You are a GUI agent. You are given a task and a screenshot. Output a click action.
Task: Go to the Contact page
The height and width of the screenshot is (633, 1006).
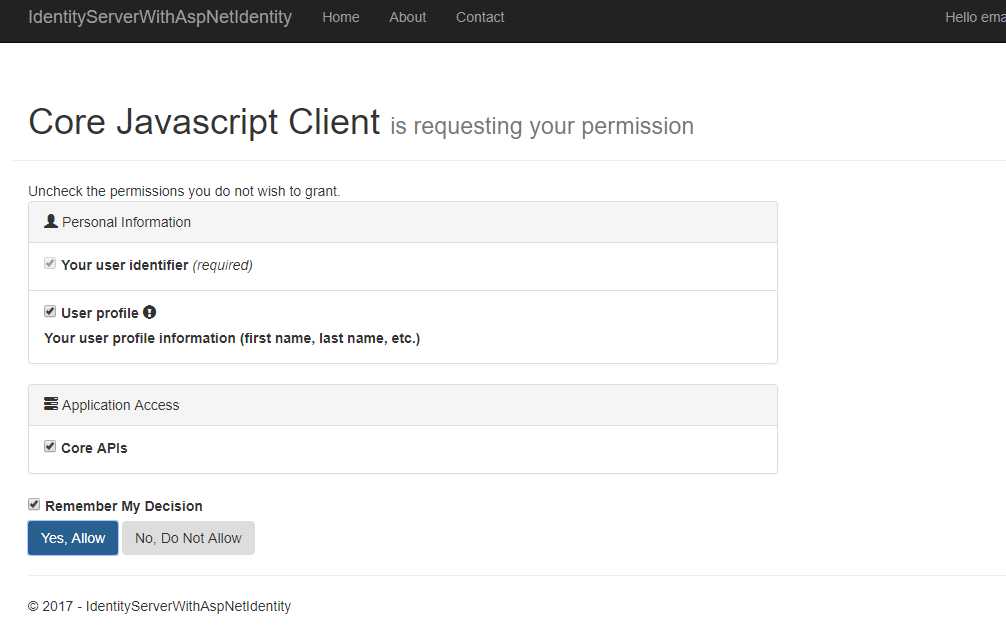480,17
